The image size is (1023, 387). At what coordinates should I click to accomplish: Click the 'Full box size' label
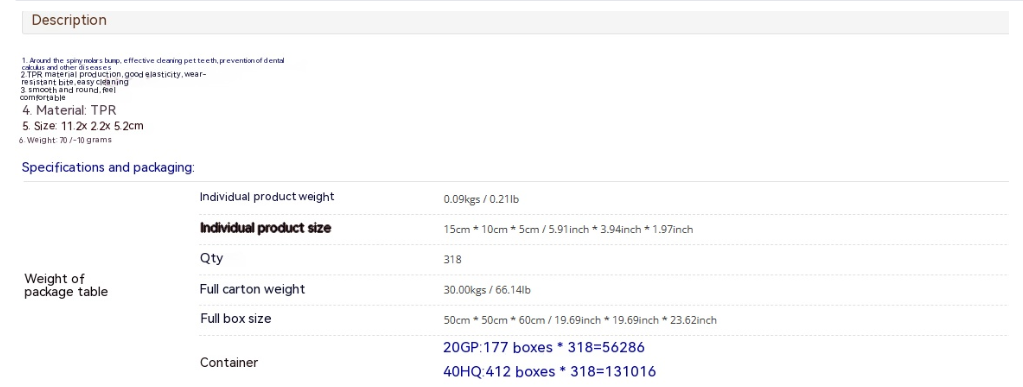(236, 318)
